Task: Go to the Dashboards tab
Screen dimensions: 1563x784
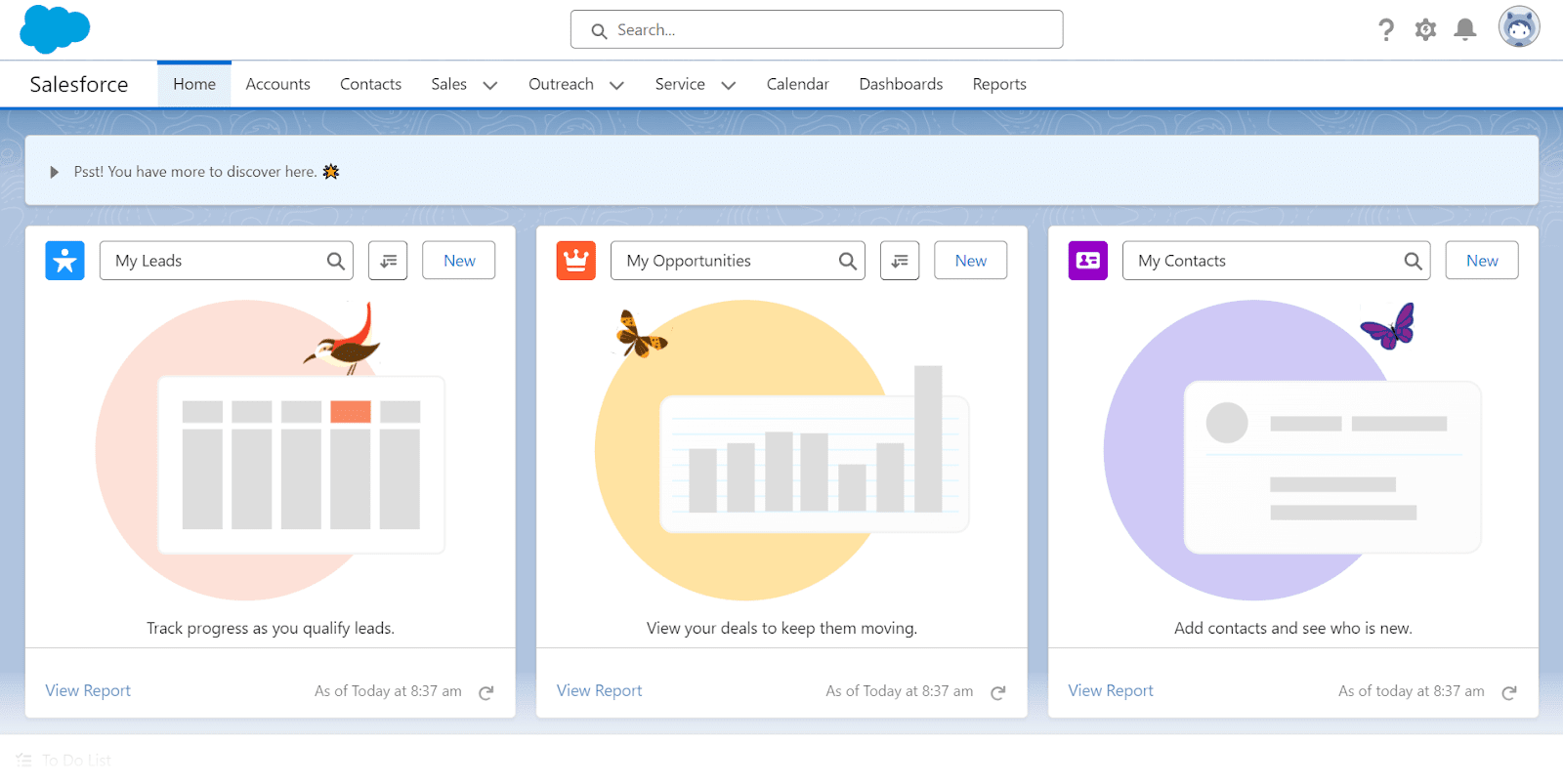Action: coord(901,84)
